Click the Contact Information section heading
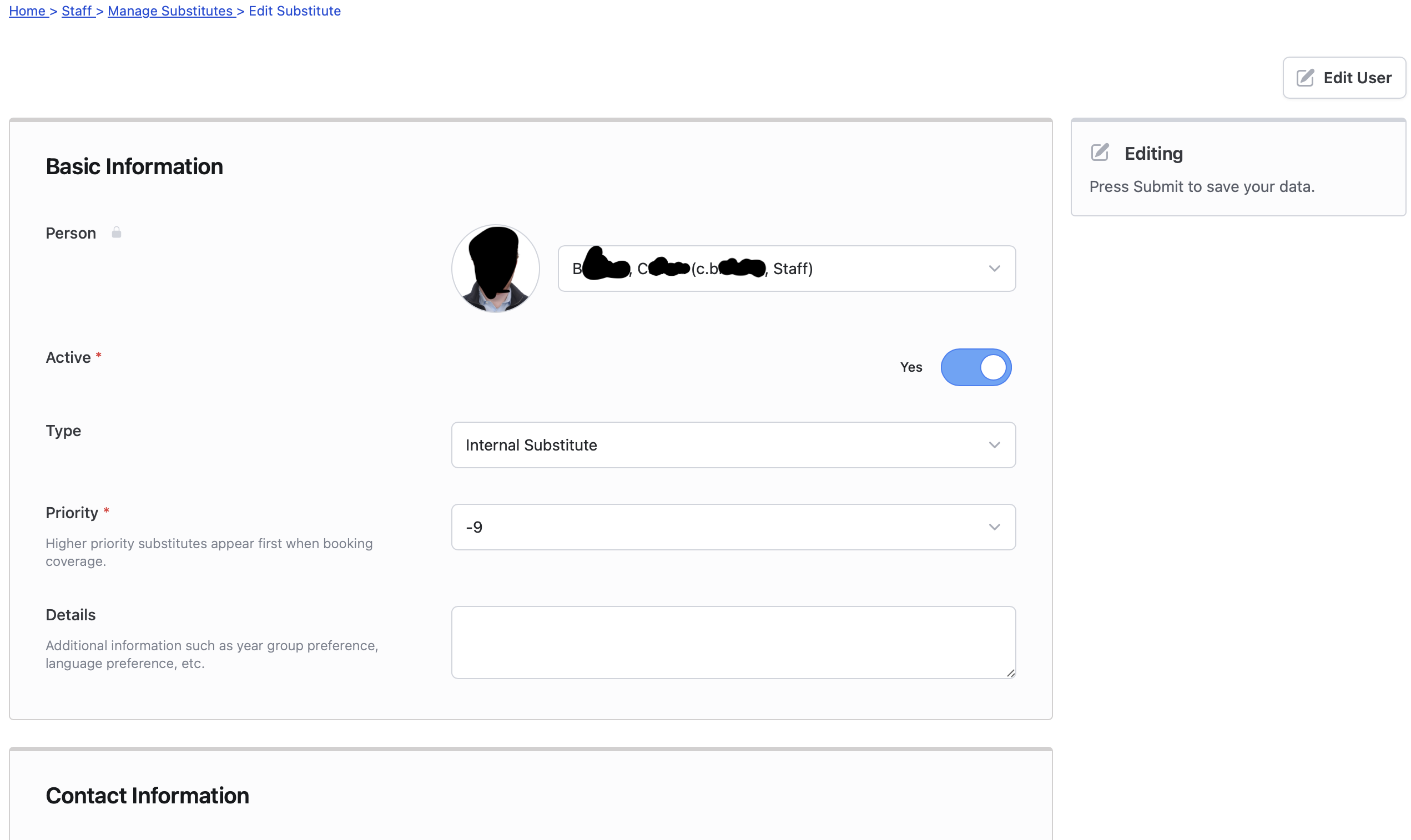Image resolution: width=1411 pixels, height=840 pixels. [x=147, y=795]
